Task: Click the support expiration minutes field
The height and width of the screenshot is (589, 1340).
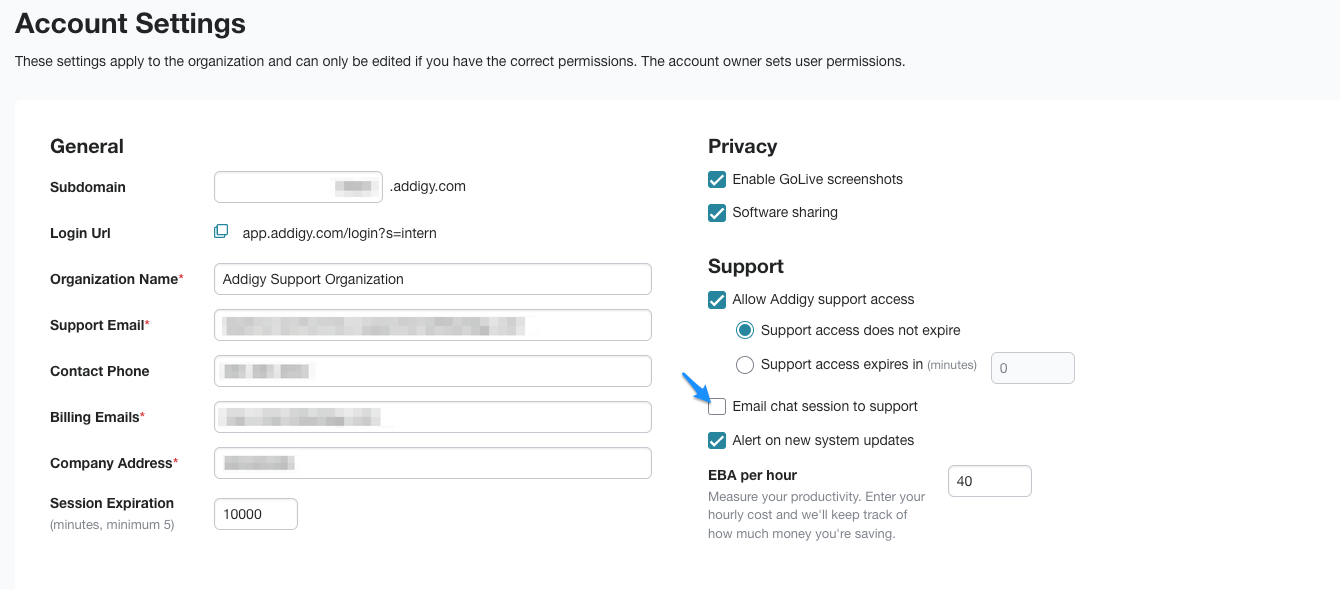Action: [1033, 368]
